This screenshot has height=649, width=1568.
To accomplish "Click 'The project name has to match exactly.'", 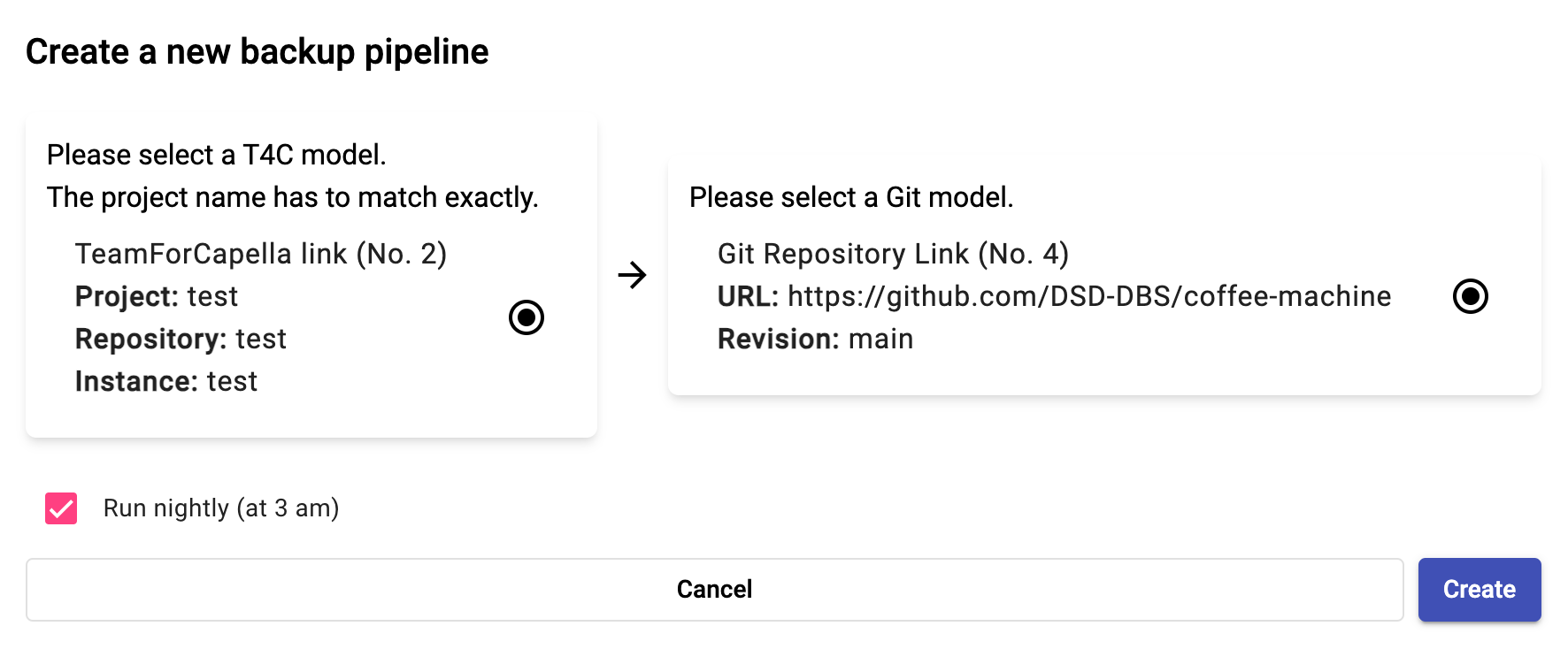I will (293, 197).
